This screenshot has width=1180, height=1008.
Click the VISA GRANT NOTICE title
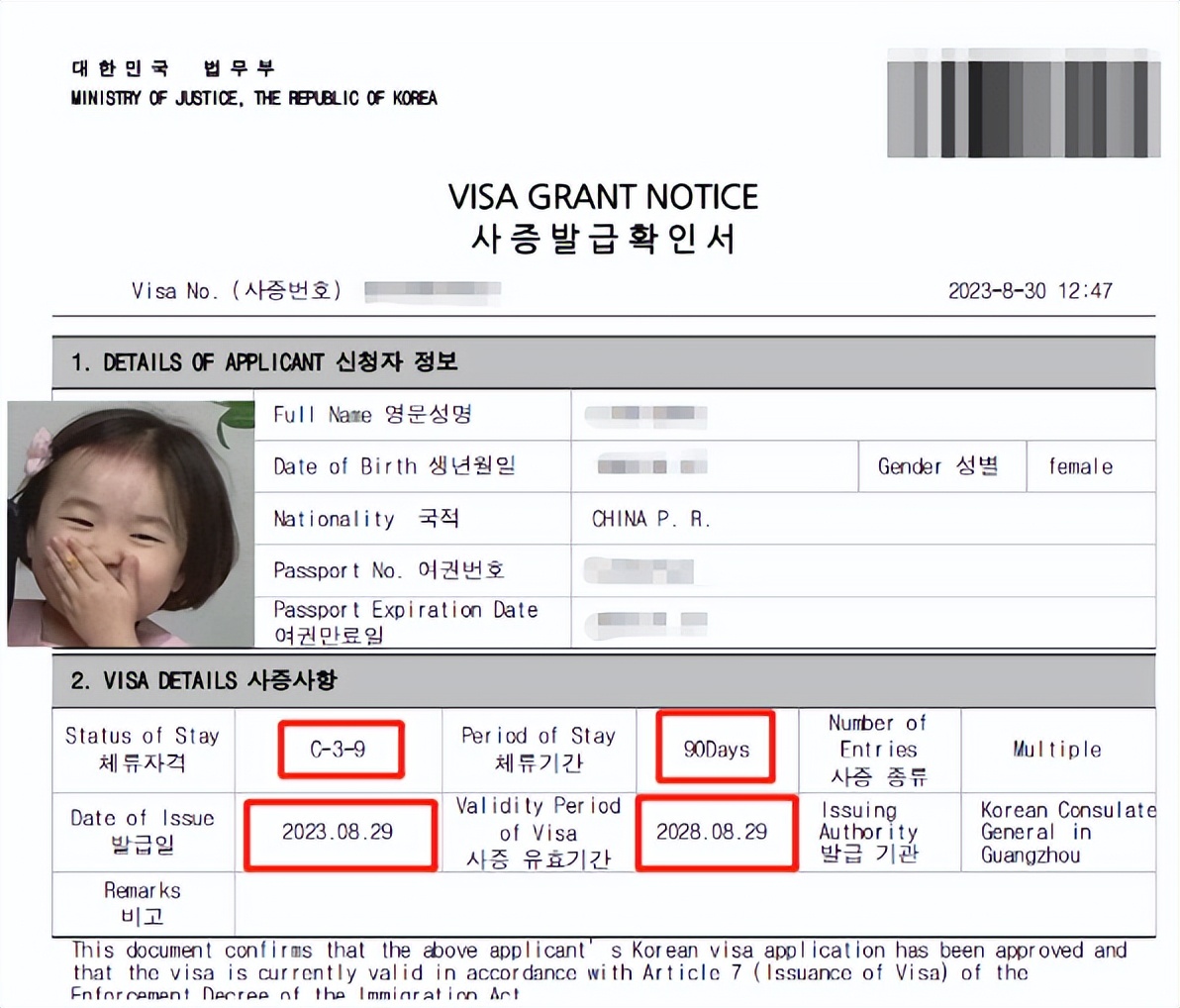604,196
